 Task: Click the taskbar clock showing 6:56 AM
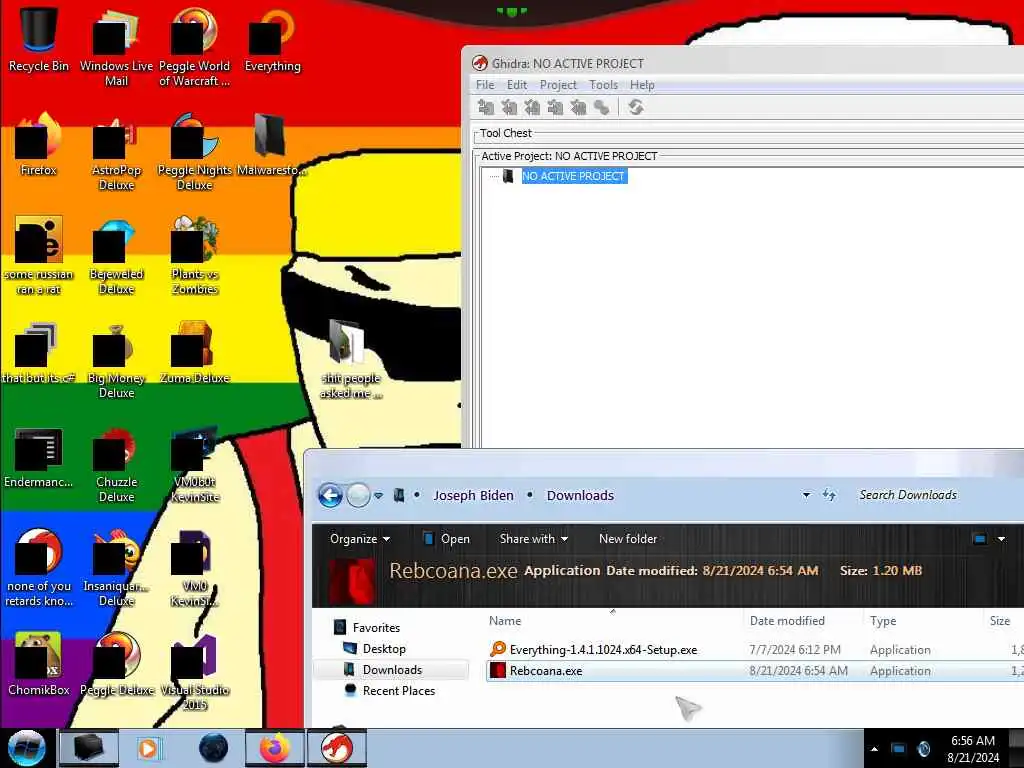pyautogui.click(x=973, y=749)
